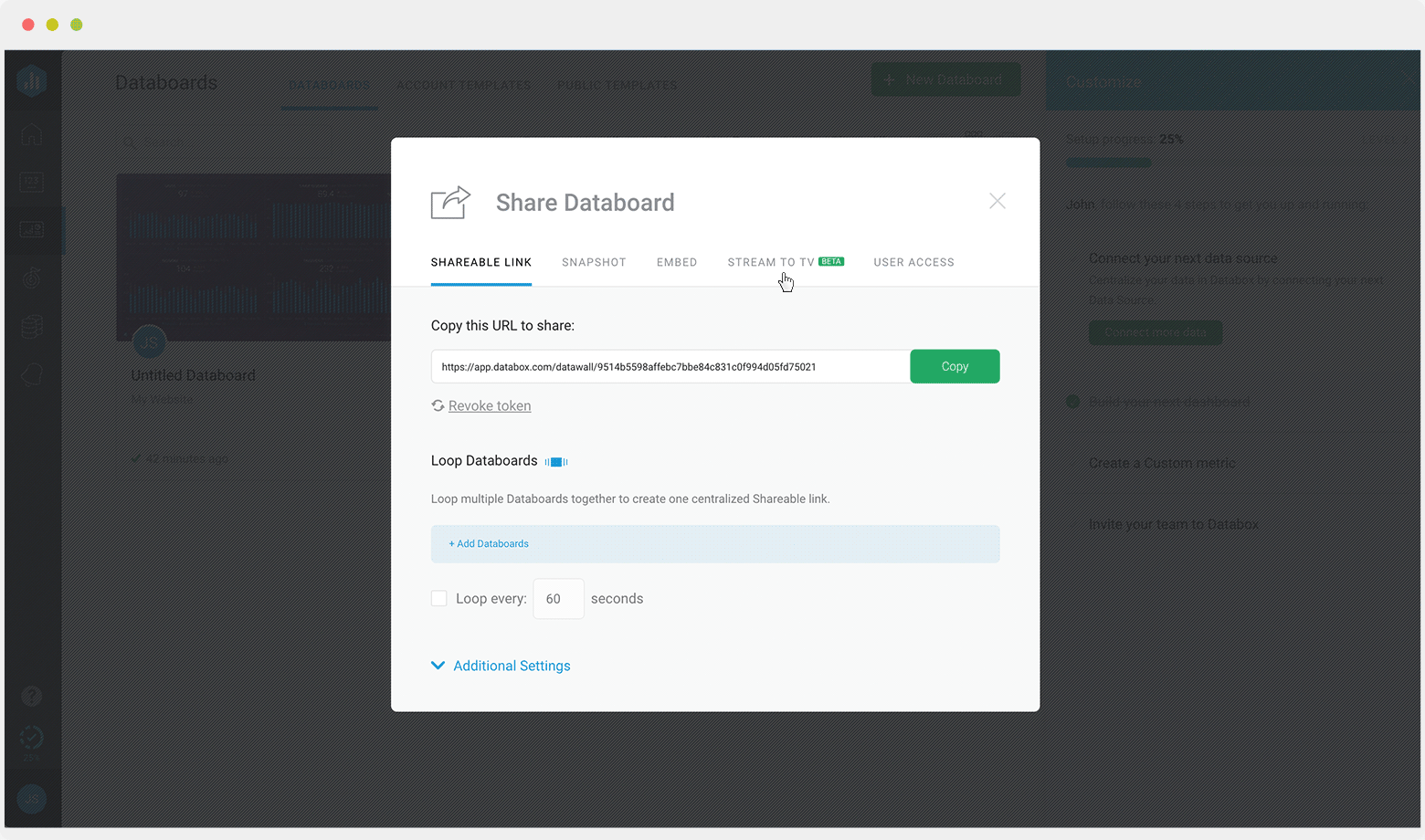Click the green window maximize dot

(x=77, y=25)
